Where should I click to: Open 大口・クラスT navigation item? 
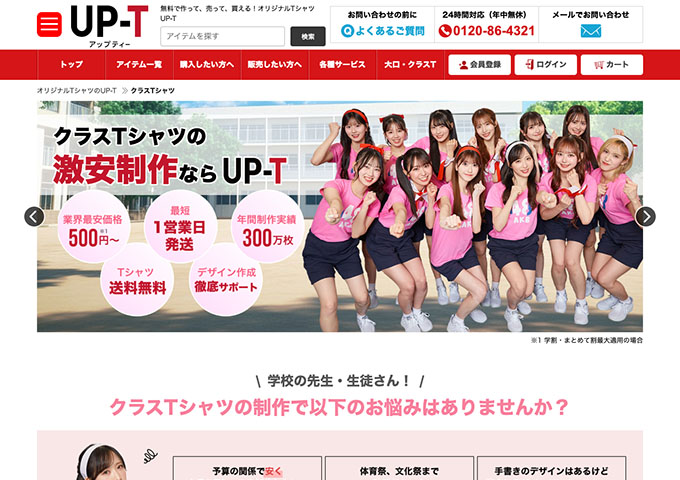coord(410,65)
